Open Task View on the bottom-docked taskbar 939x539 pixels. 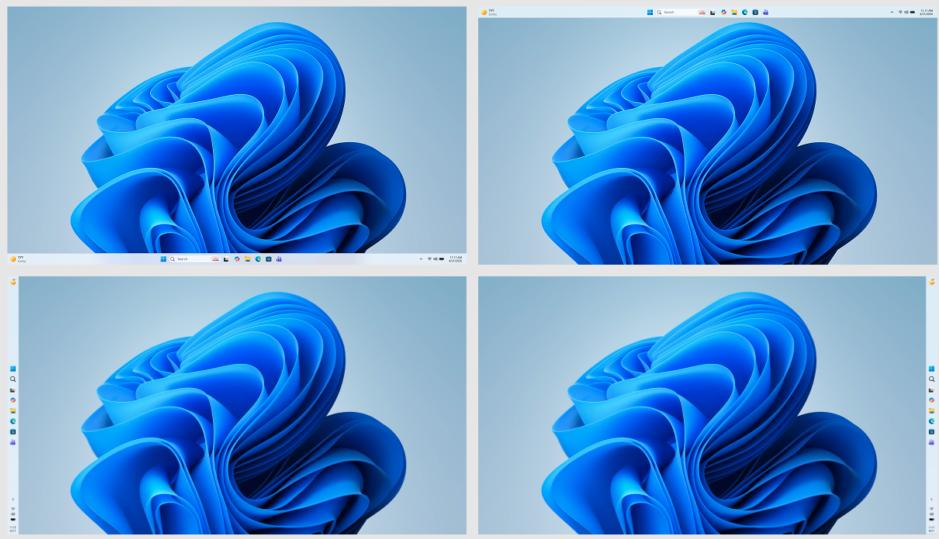(226, 259)
